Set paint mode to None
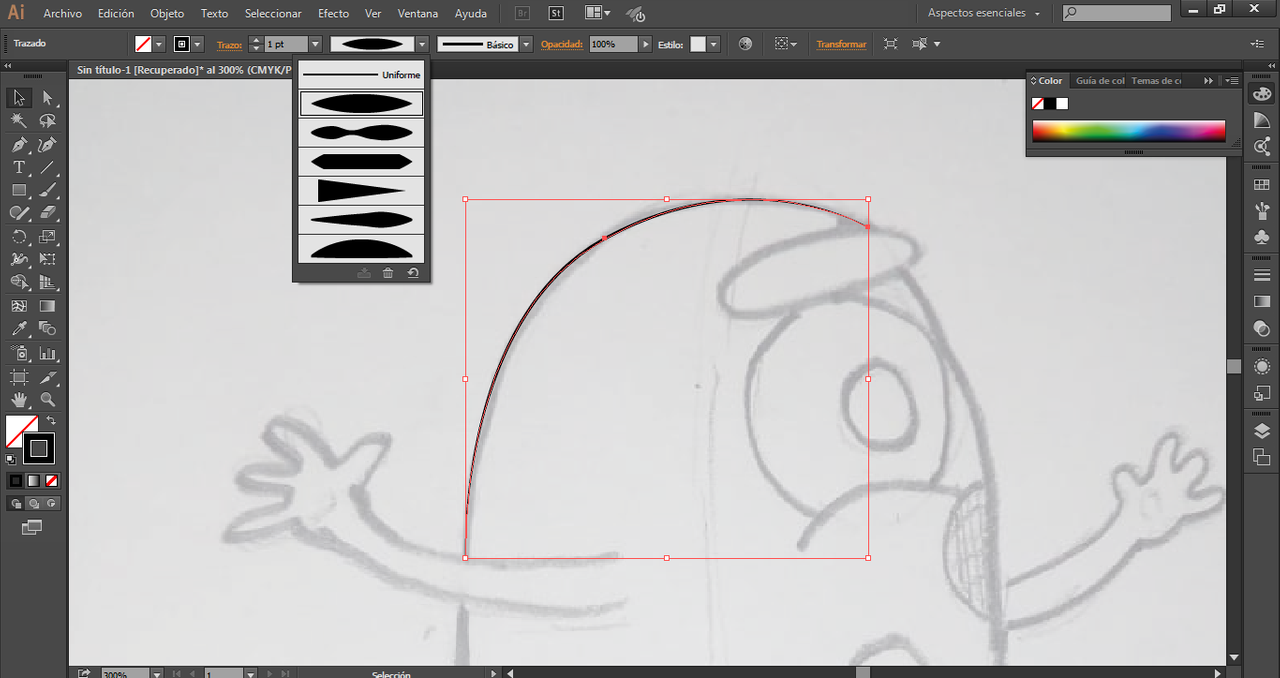Image resolution: width=1280 pixels, height=678 pixels. [x=51, y=481]
